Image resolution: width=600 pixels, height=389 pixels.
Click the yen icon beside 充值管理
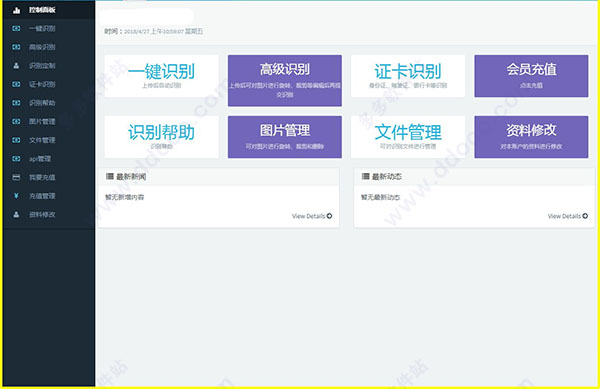pos(16,196)
